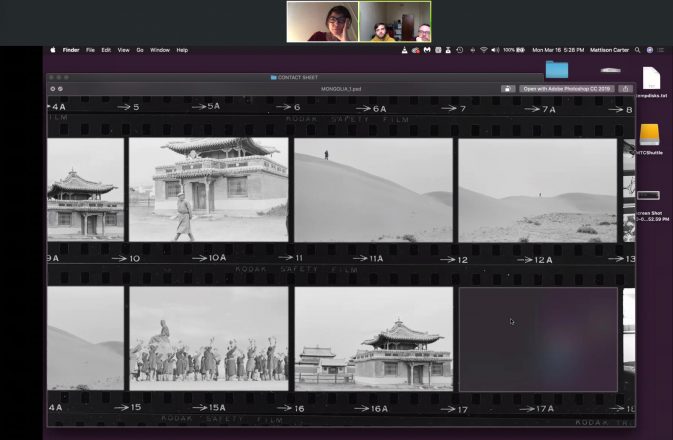Screen dimensions: 673x440
Task: Click the camel caravan photo frame 15A
Action: 208,339
